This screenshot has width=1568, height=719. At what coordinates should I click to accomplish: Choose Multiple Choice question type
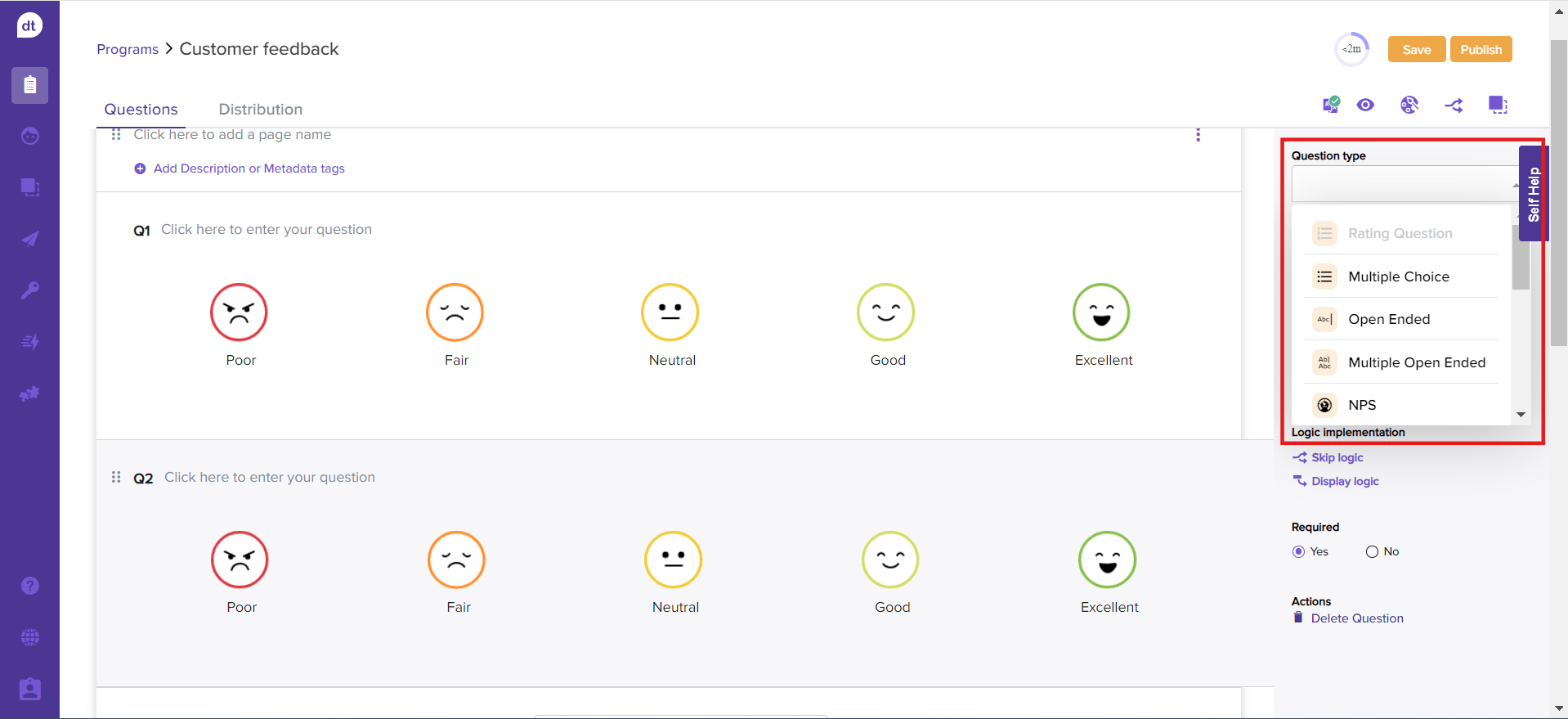tap(1398, 276)
